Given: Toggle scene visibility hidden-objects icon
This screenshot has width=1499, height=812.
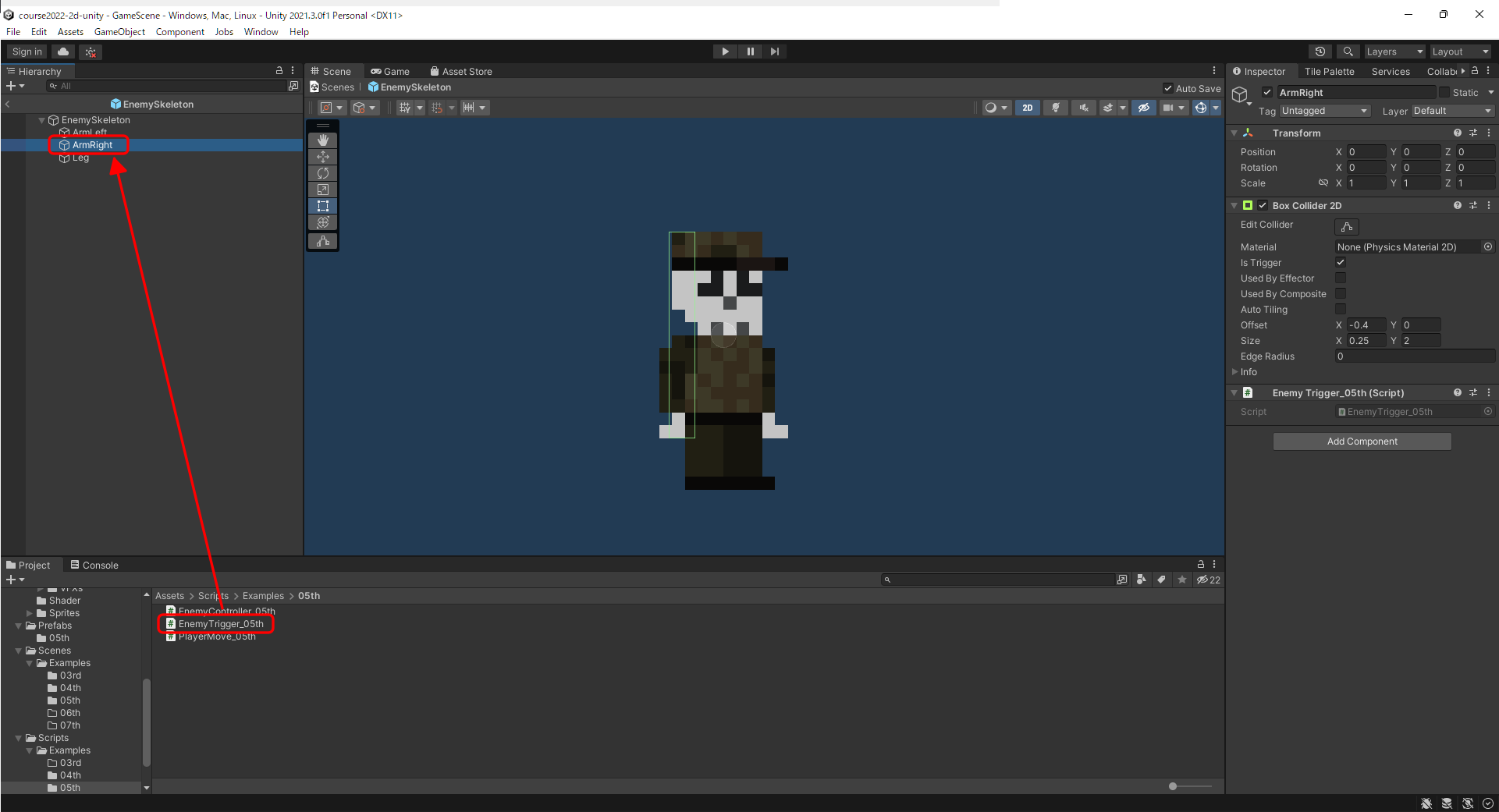Looking at the screenshot, I should click(1144, 108).
